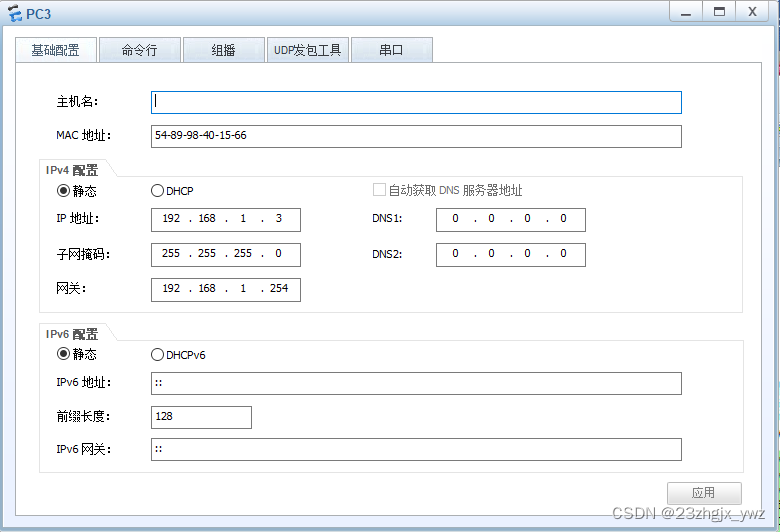Toggle 自动获取 DNS 服务器地址 checkbox
The width and height of the screenshot is (780, 532).
pos(379,190)
